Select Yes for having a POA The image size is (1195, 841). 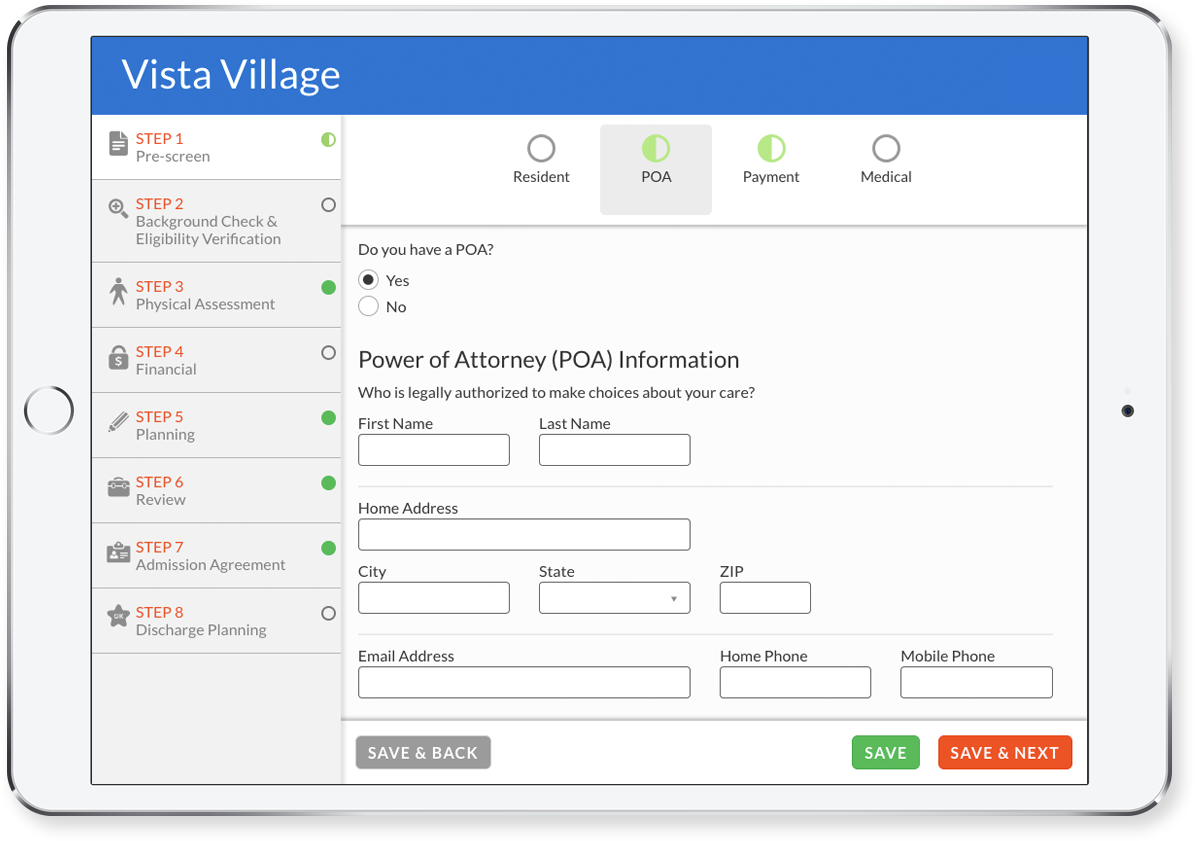tap(369, 280)
